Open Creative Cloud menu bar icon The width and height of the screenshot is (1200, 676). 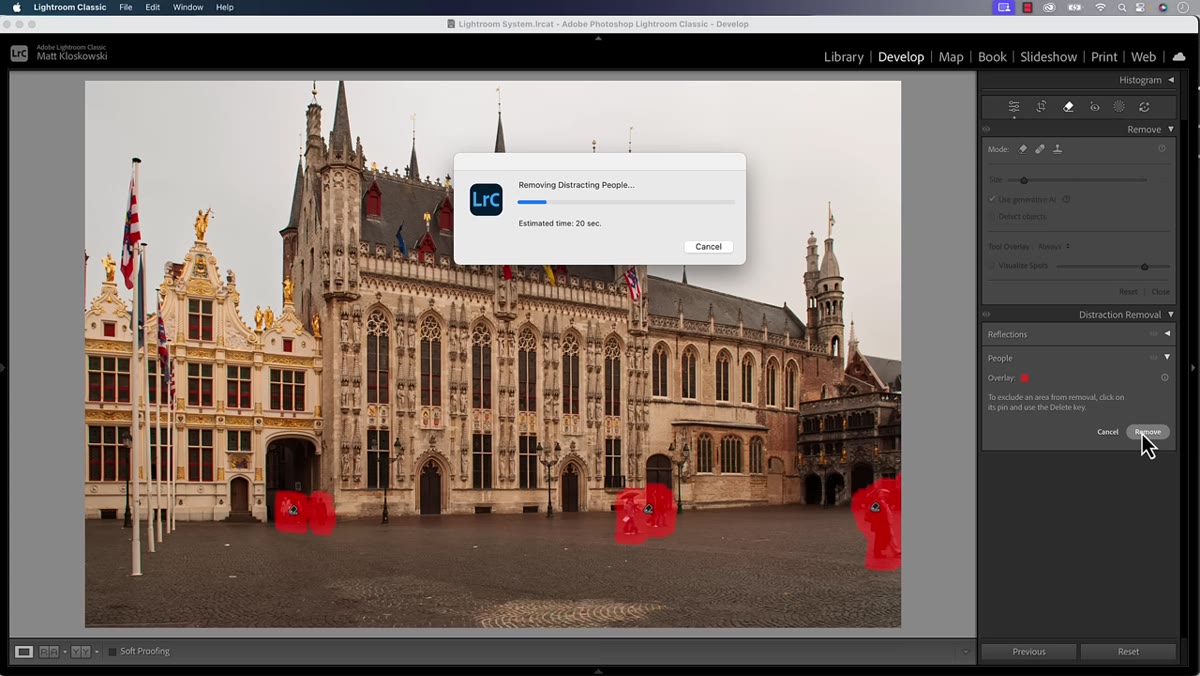(x=1049, y=7)
